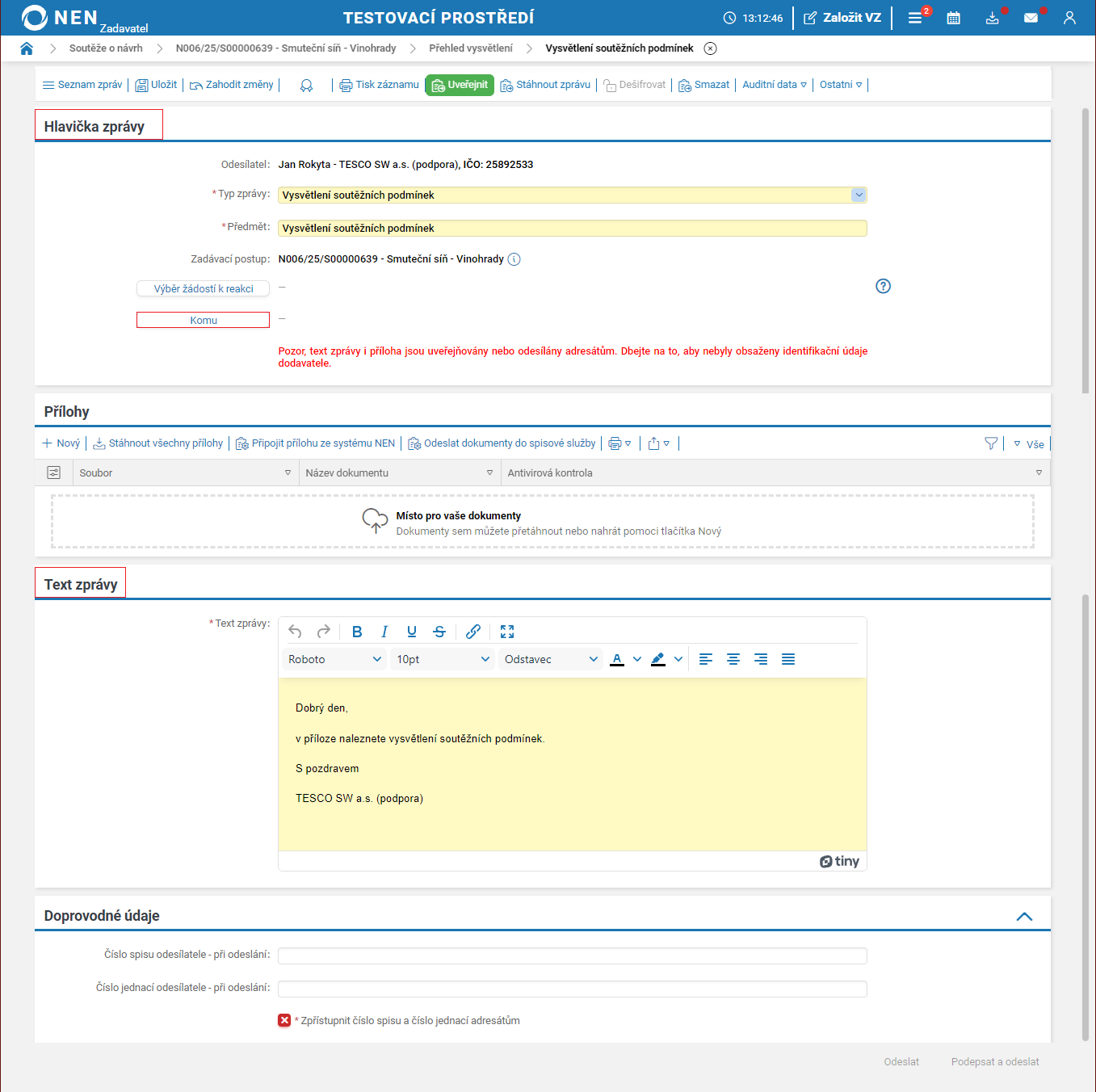Save the message with Uložit
This screenshot has width=1096, height=1092.
coord(156,85)
